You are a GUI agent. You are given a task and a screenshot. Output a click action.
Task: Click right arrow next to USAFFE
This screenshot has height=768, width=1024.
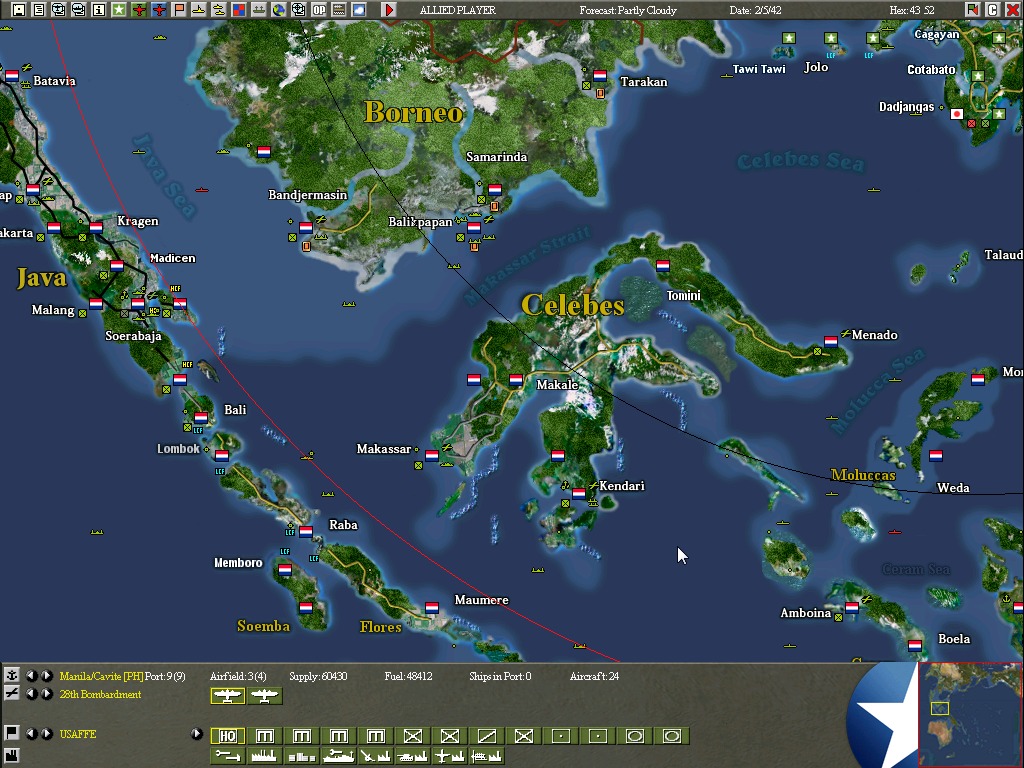coord(47,734)
